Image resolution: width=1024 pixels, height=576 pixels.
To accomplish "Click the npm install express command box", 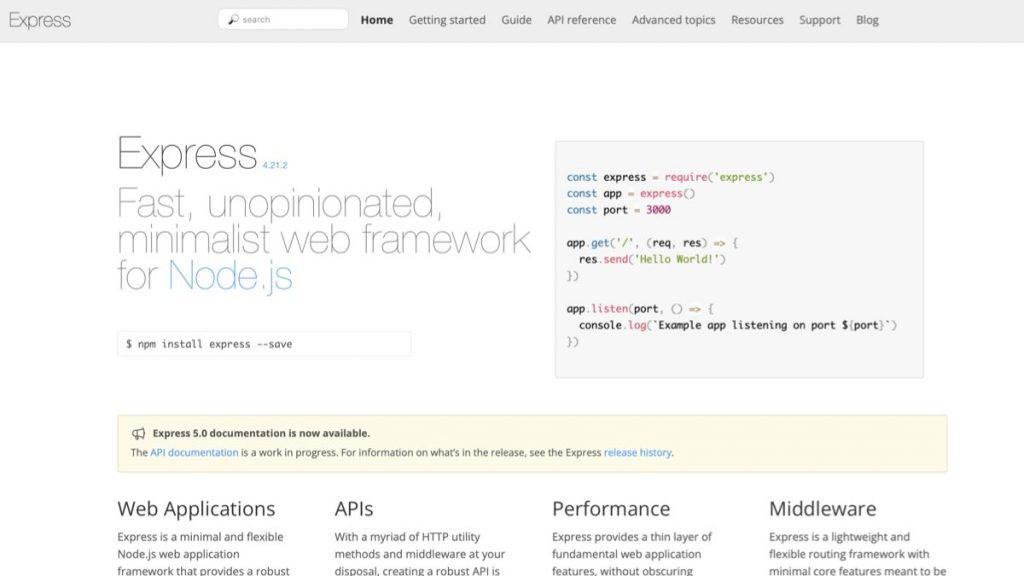I will pyautogui.click(x=264, y=344).
